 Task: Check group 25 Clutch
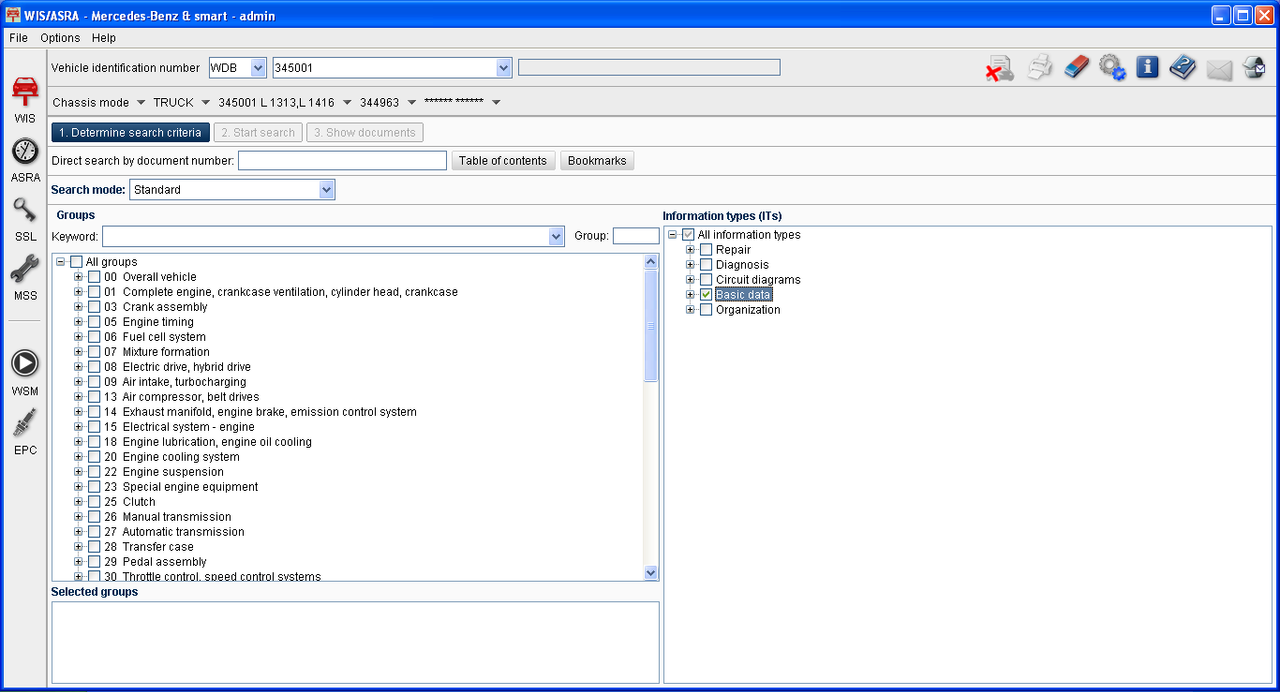pyautogui.click(x=94, y=502)
